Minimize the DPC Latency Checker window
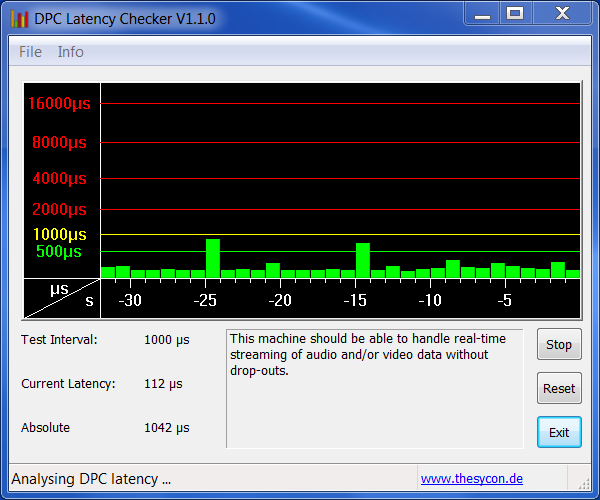 point(482,14)
